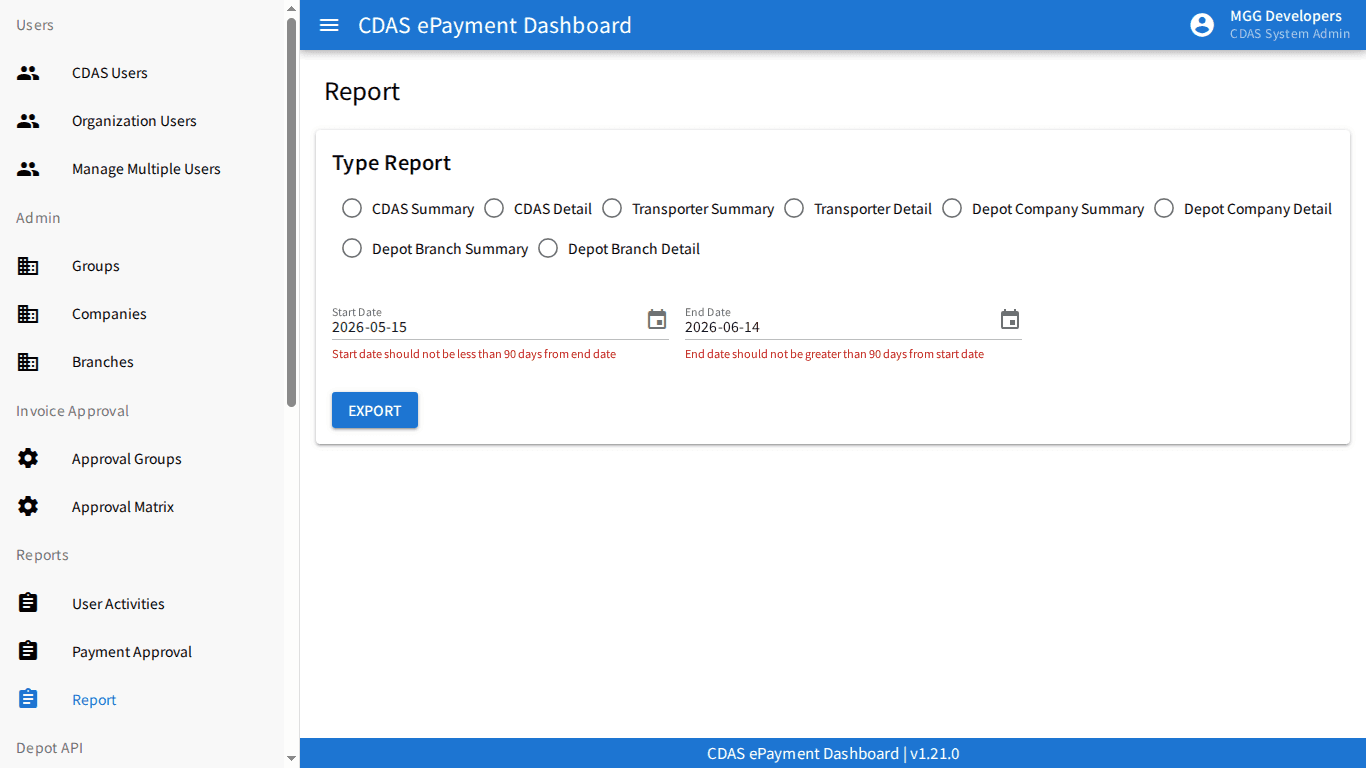Open Approval Matrix menu entry
1366x768 pixels.
[x=142, y=507]
